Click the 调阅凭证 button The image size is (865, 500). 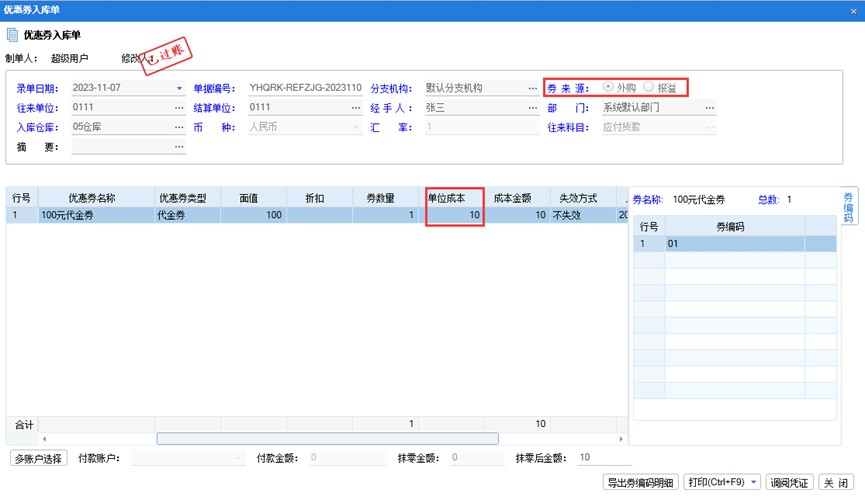[789, 482]
